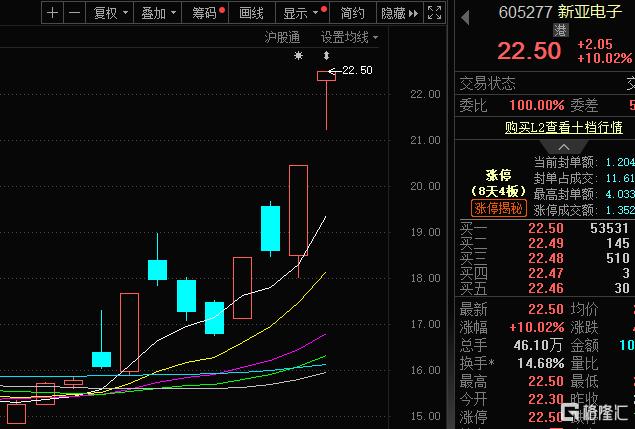Screen dimensions: 635x429
Task: Click the 8天4板 limit-up label
Action: [499, 191]
